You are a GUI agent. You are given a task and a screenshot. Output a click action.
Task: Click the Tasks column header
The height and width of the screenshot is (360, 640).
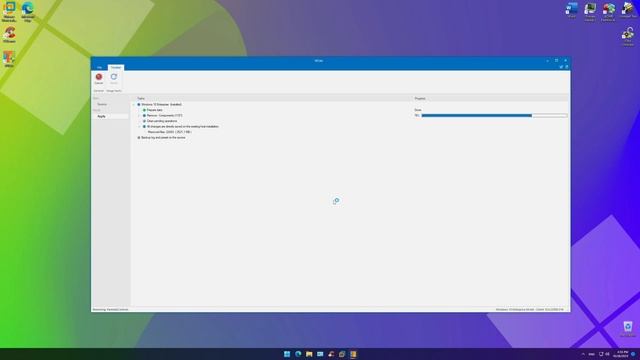(141, 98)
